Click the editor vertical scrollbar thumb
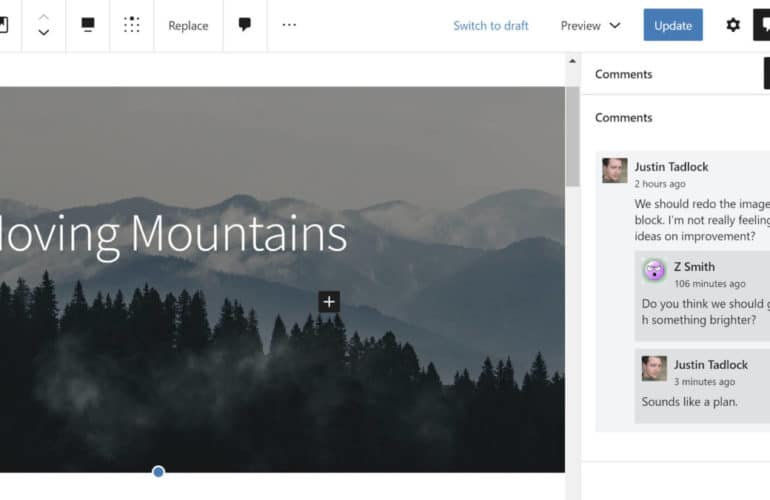The height and width of the screenshot is (500, 770). (x=572, y=137)
